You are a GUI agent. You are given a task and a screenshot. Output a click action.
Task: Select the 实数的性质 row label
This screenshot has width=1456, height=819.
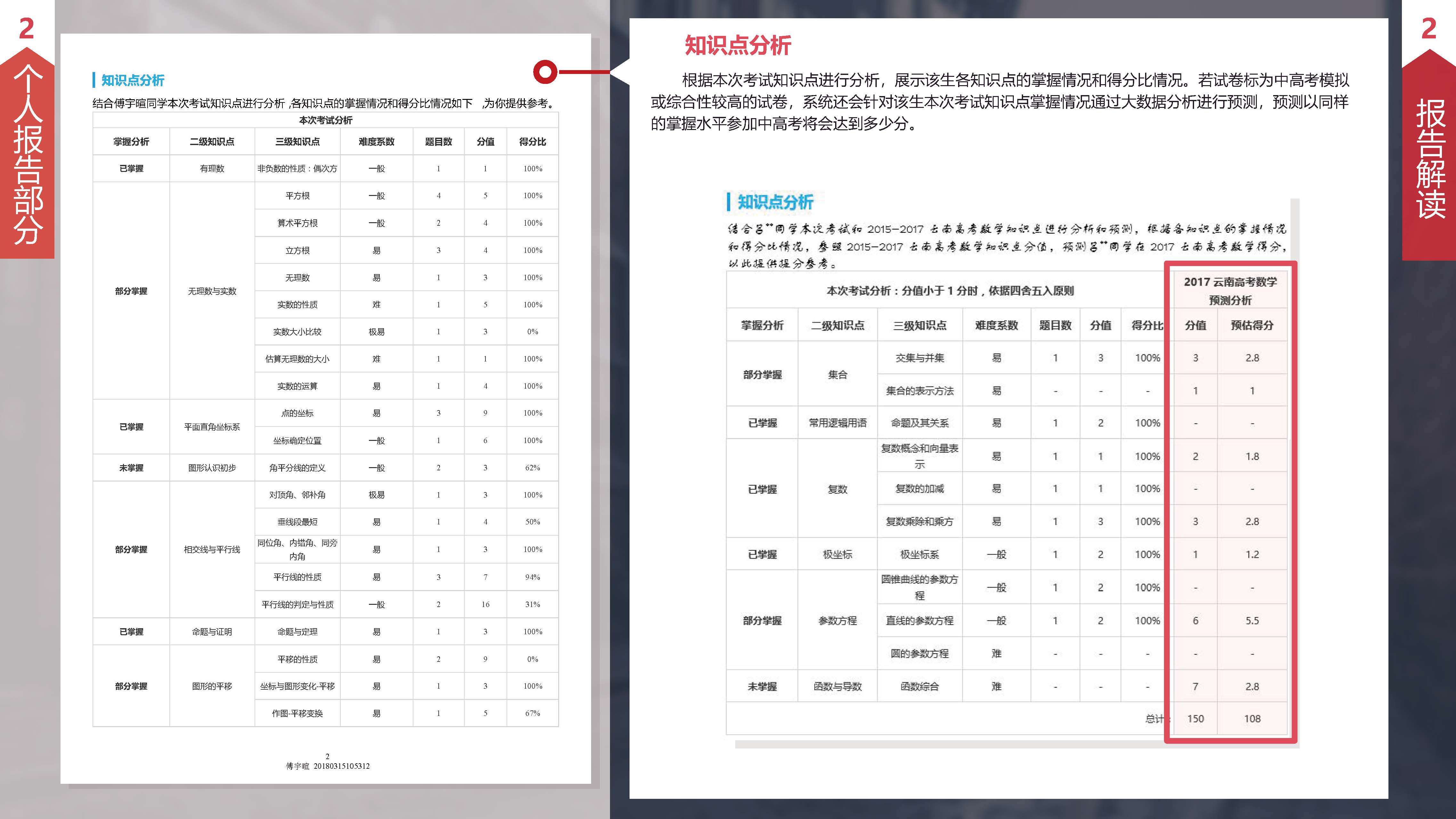[x=297, y=305]
